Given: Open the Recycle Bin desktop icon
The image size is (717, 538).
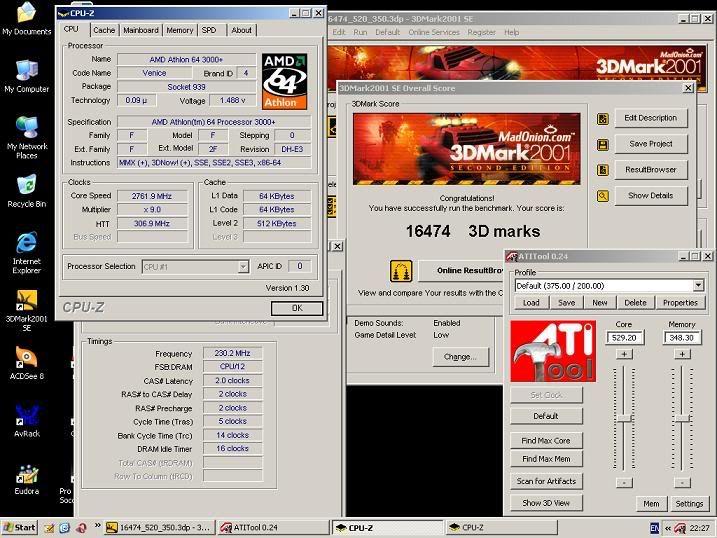Looking at the screenshot, I should click(x=26, y=186).
